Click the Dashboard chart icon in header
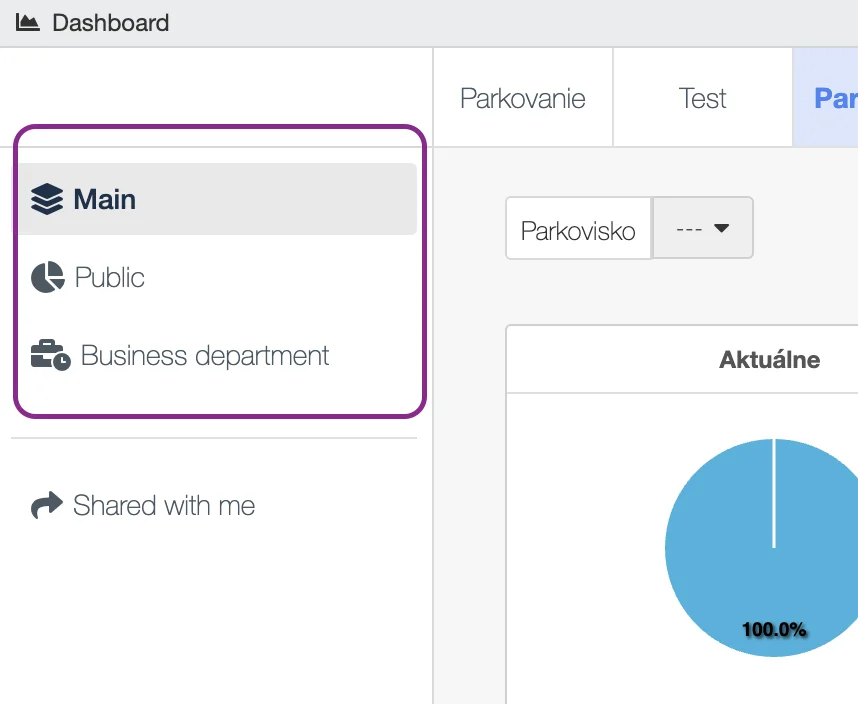 point(27,22)
